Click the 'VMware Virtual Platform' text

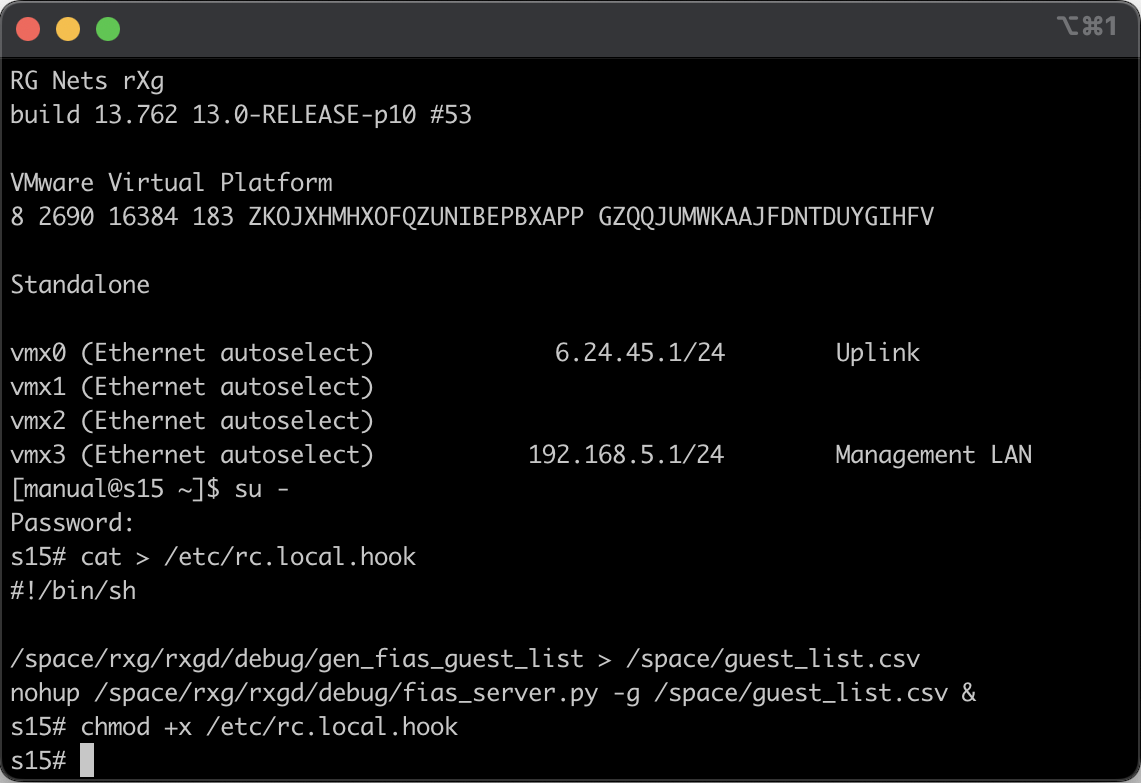(x=171, y=183)
